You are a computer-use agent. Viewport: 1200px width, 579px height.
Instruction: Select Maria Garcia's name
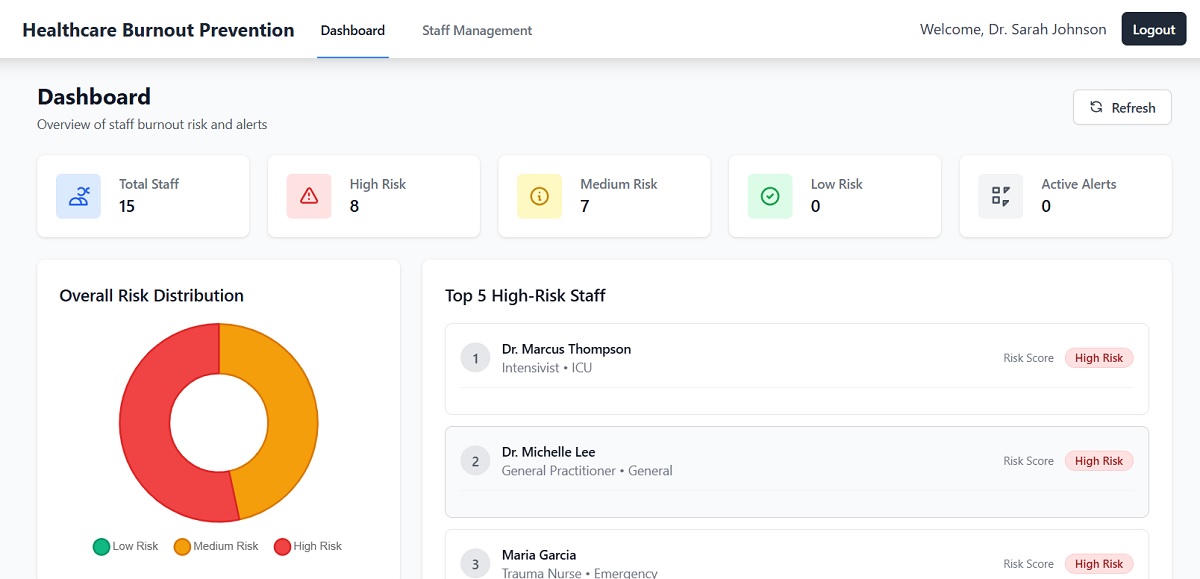click(x=539, y=555)
